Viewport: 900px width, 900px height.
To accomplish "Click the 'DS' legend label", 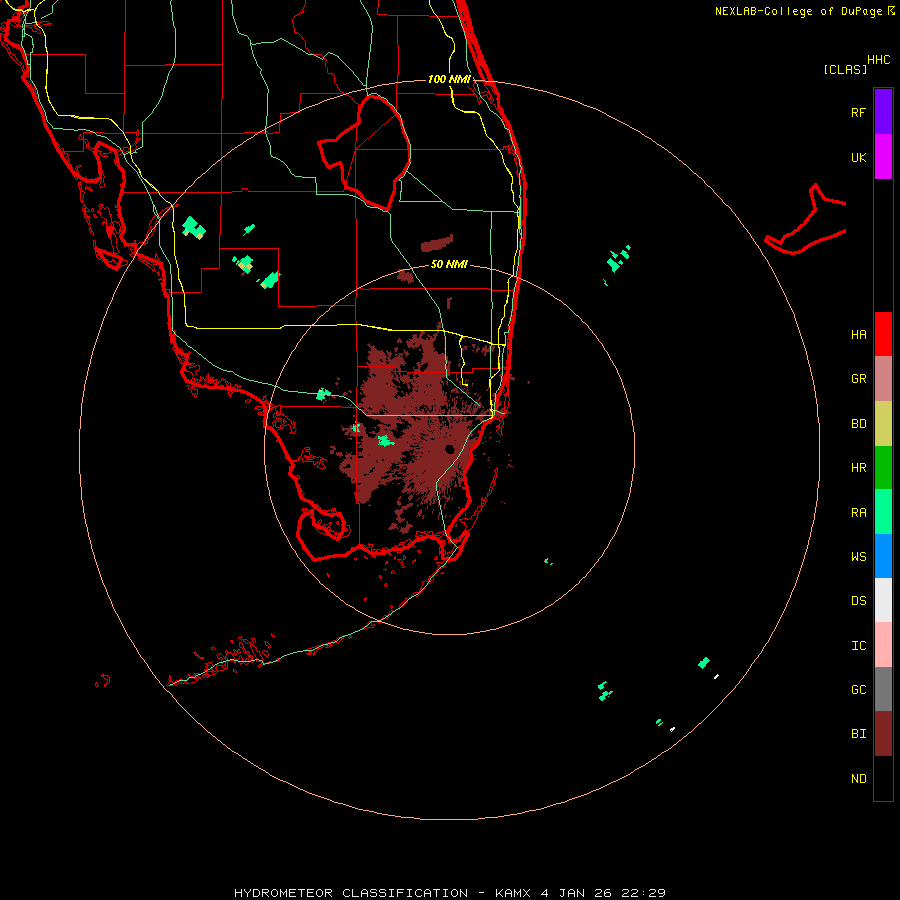I will (x=858, y=601).
